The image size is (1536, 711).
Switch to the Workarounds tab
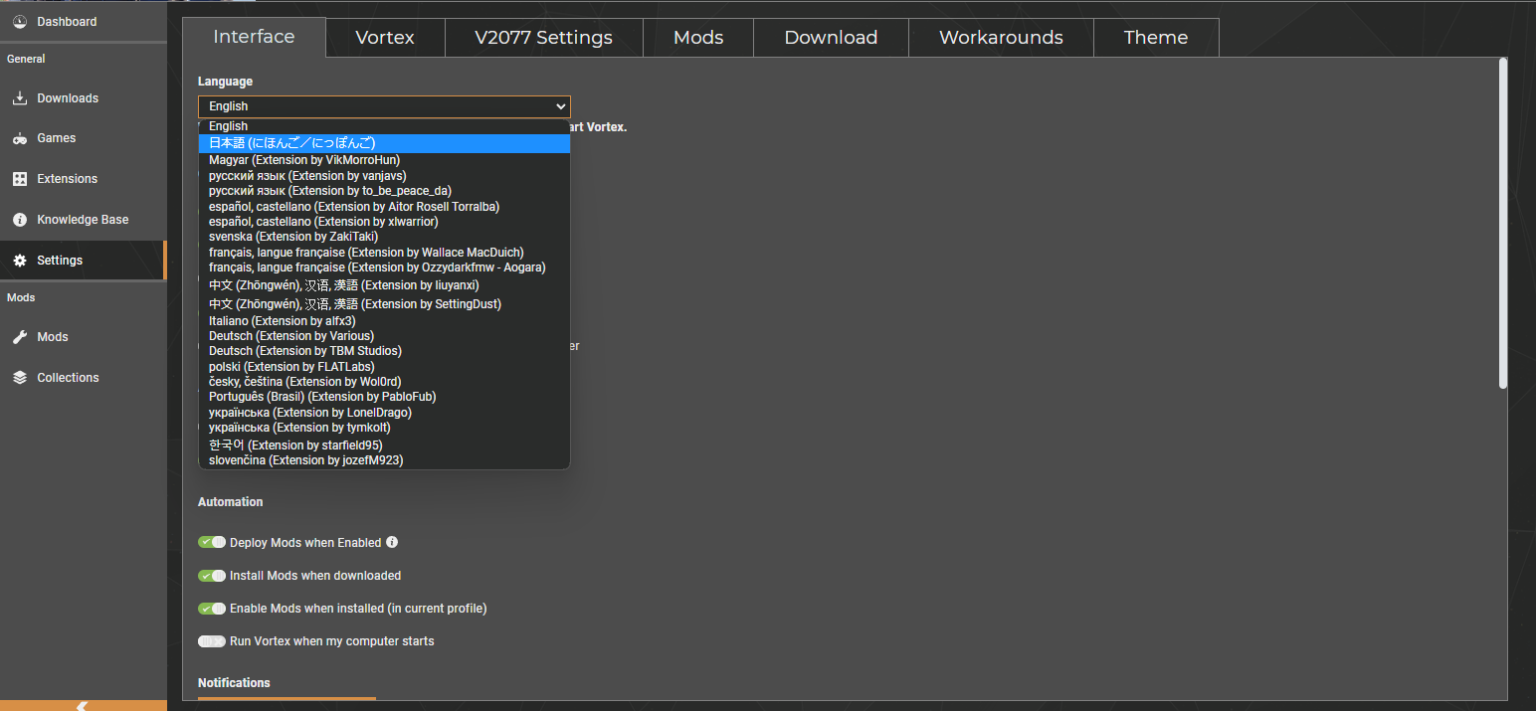click(x=1000, y=37)
